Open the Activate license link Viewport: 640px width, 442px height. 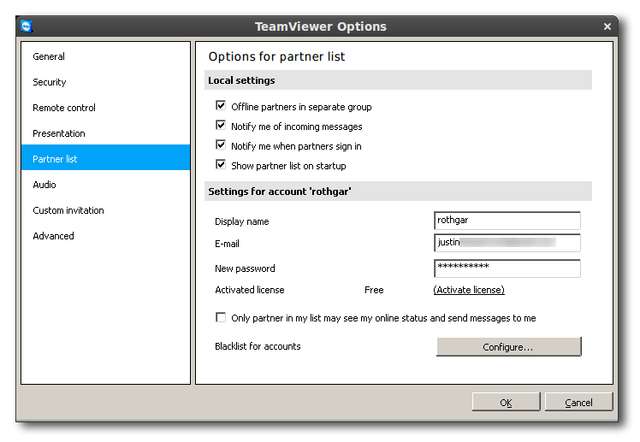pyautogui.click(x=469, y=290)
